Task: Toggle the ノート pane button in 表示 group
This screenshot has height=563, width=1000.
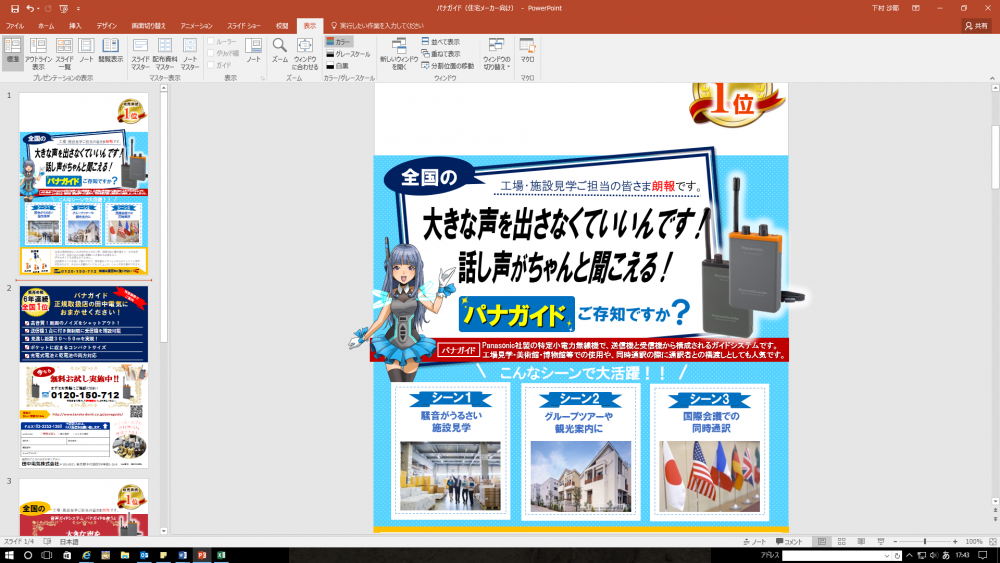Action: [253, 50]
